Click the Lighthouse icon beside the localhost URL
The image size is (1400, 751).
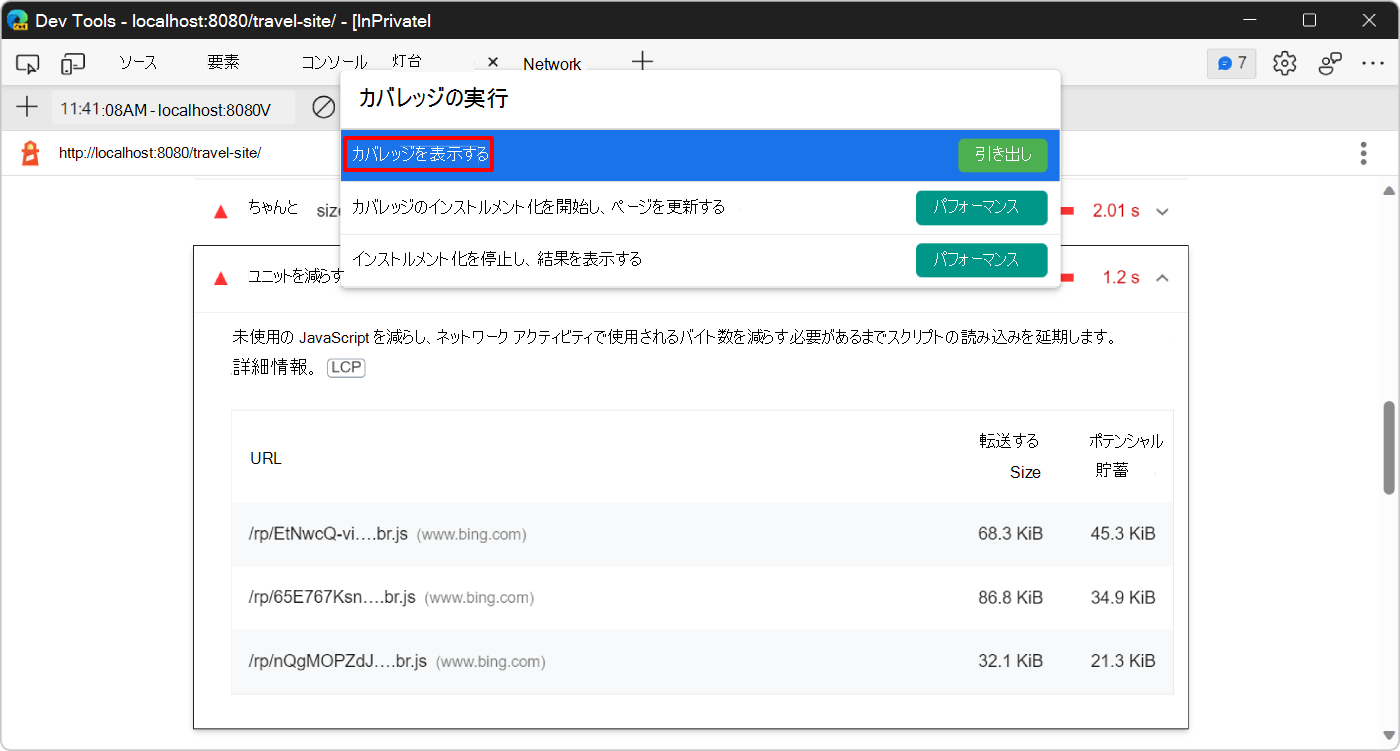27,152
